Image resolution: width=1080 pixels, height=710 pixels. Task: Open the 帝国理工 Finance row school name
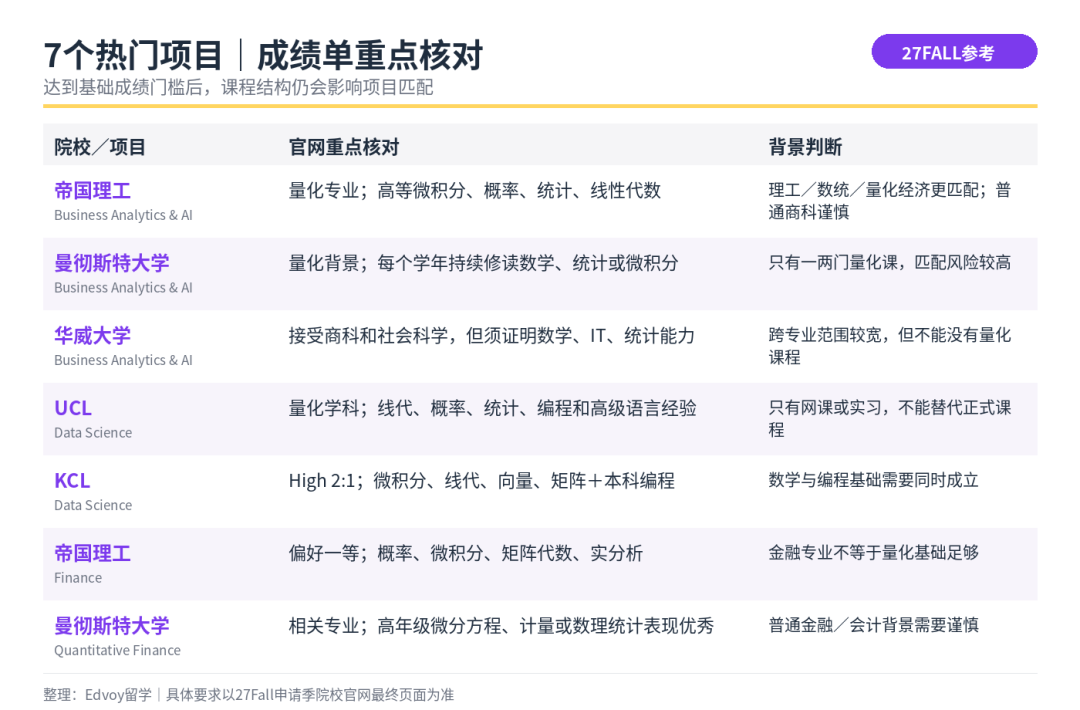(92, 553)
